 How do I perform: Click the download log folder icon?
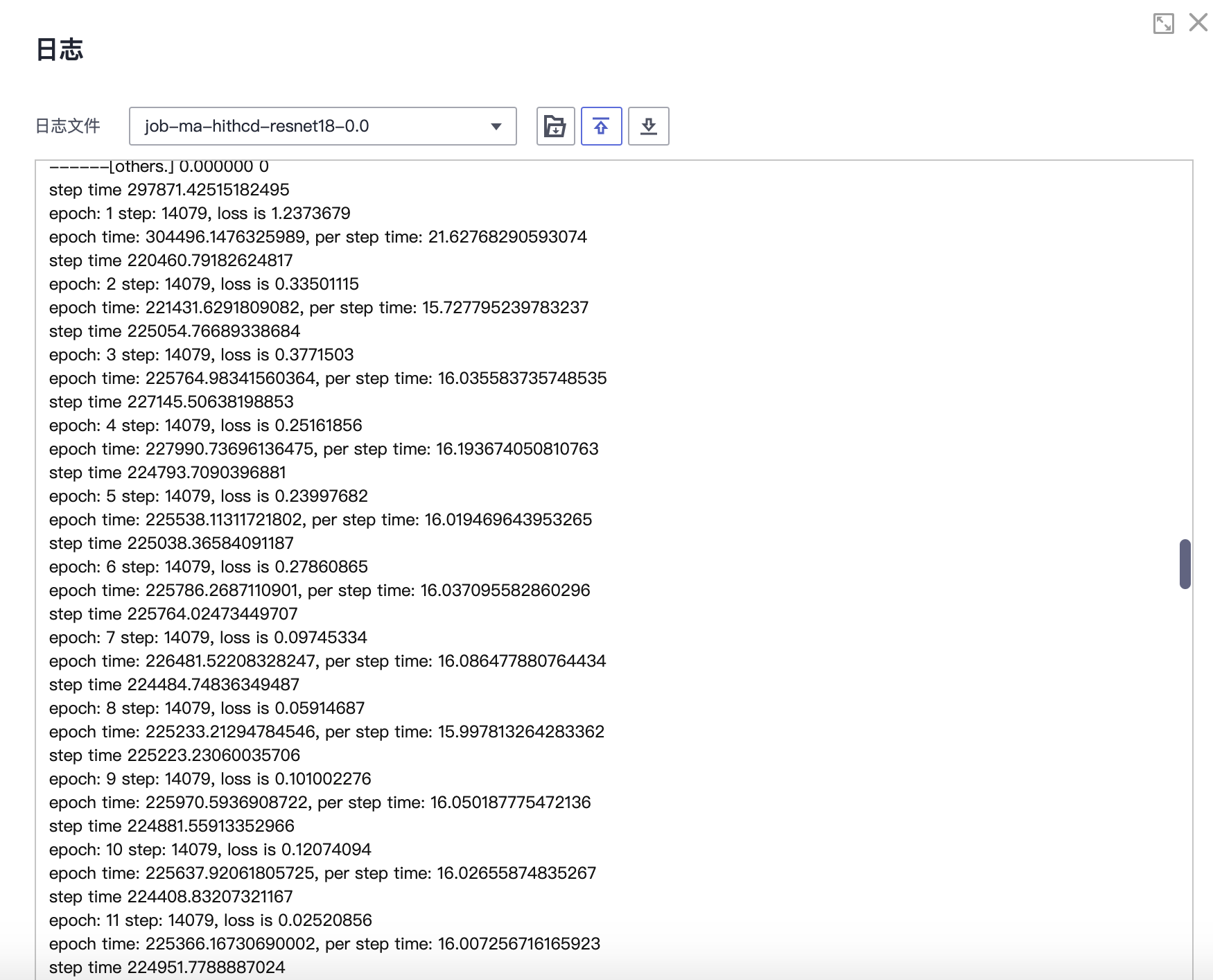click(555, 126)
